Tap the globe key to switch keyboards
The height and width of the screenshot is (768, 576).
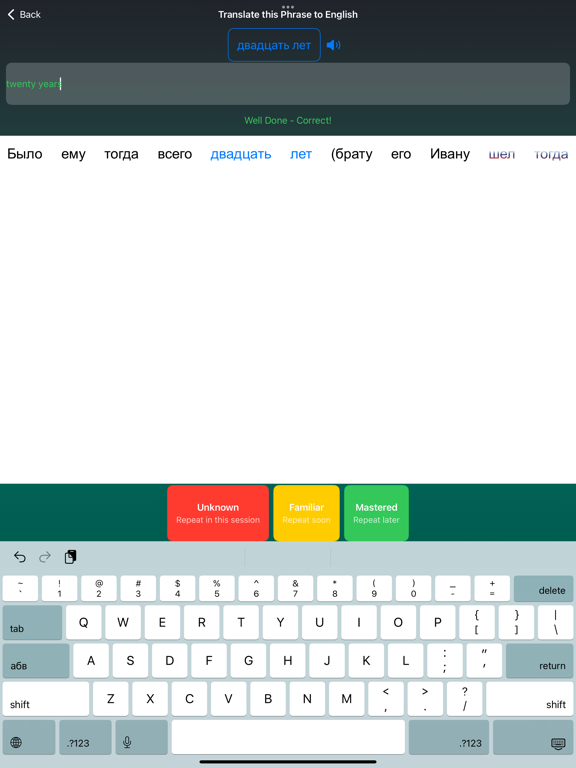coord(29,737)
